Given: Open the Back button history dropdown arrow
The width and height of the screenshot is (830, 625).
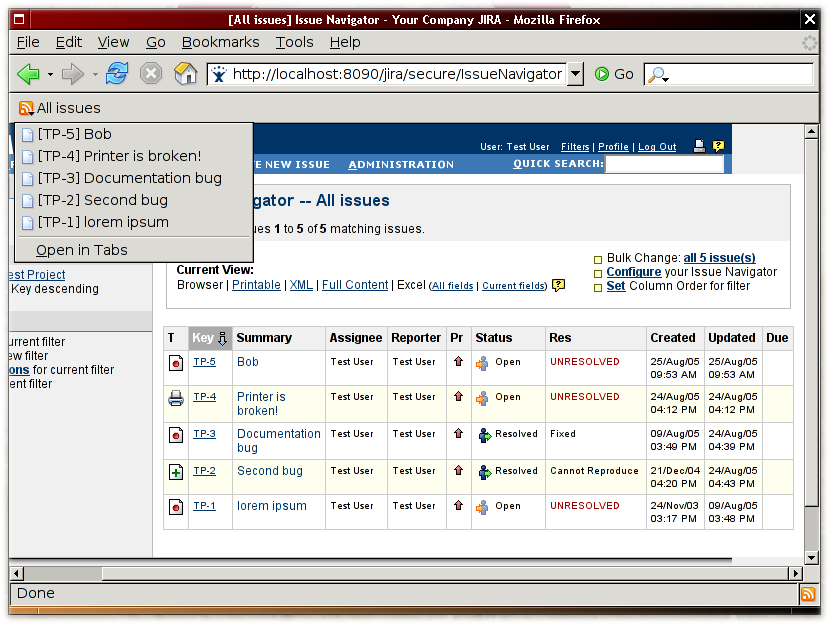Looking at the screenshot, I should 50,74.
